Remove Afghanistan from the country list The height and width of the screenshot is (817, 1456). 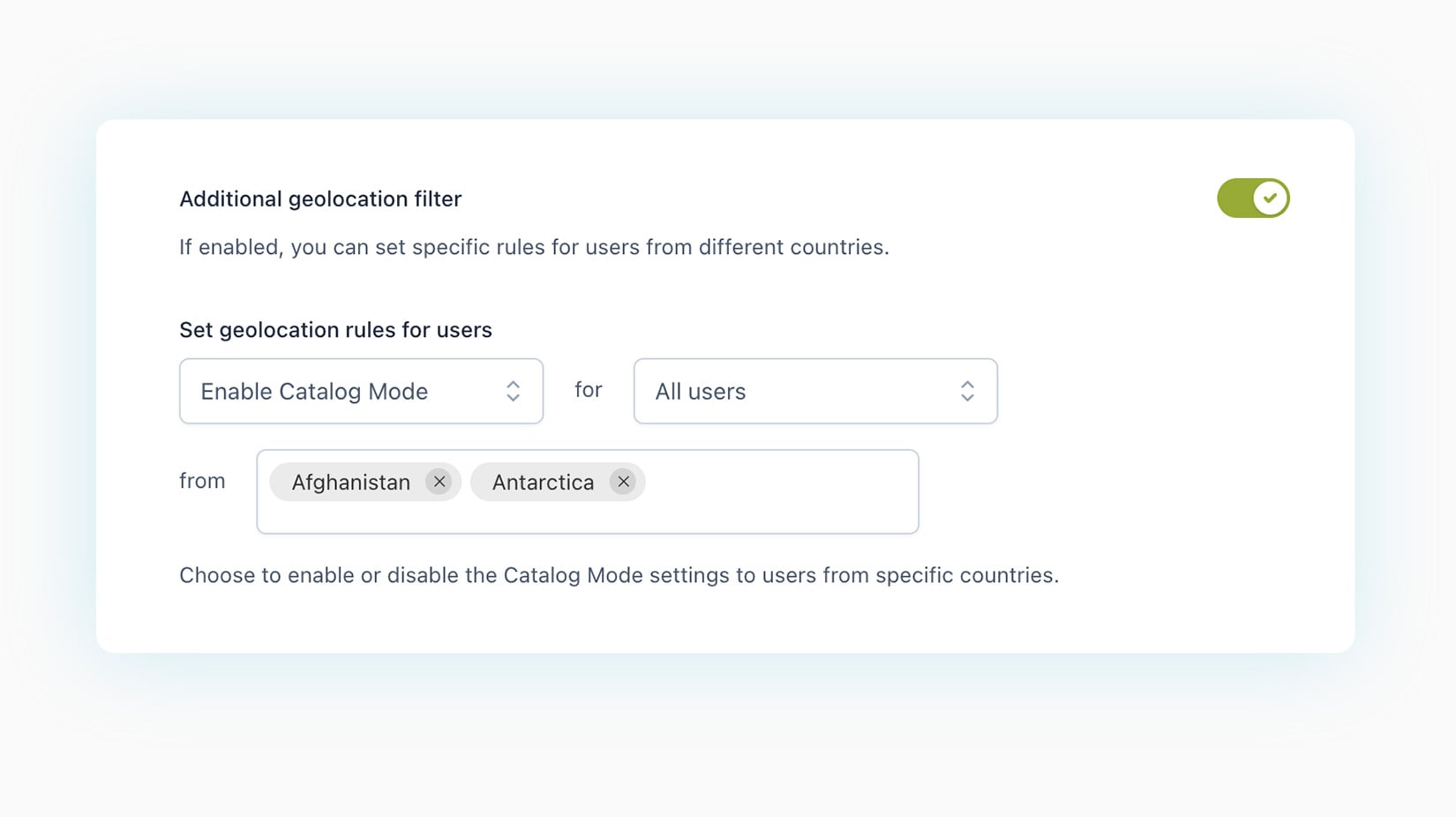coord(439,482)
